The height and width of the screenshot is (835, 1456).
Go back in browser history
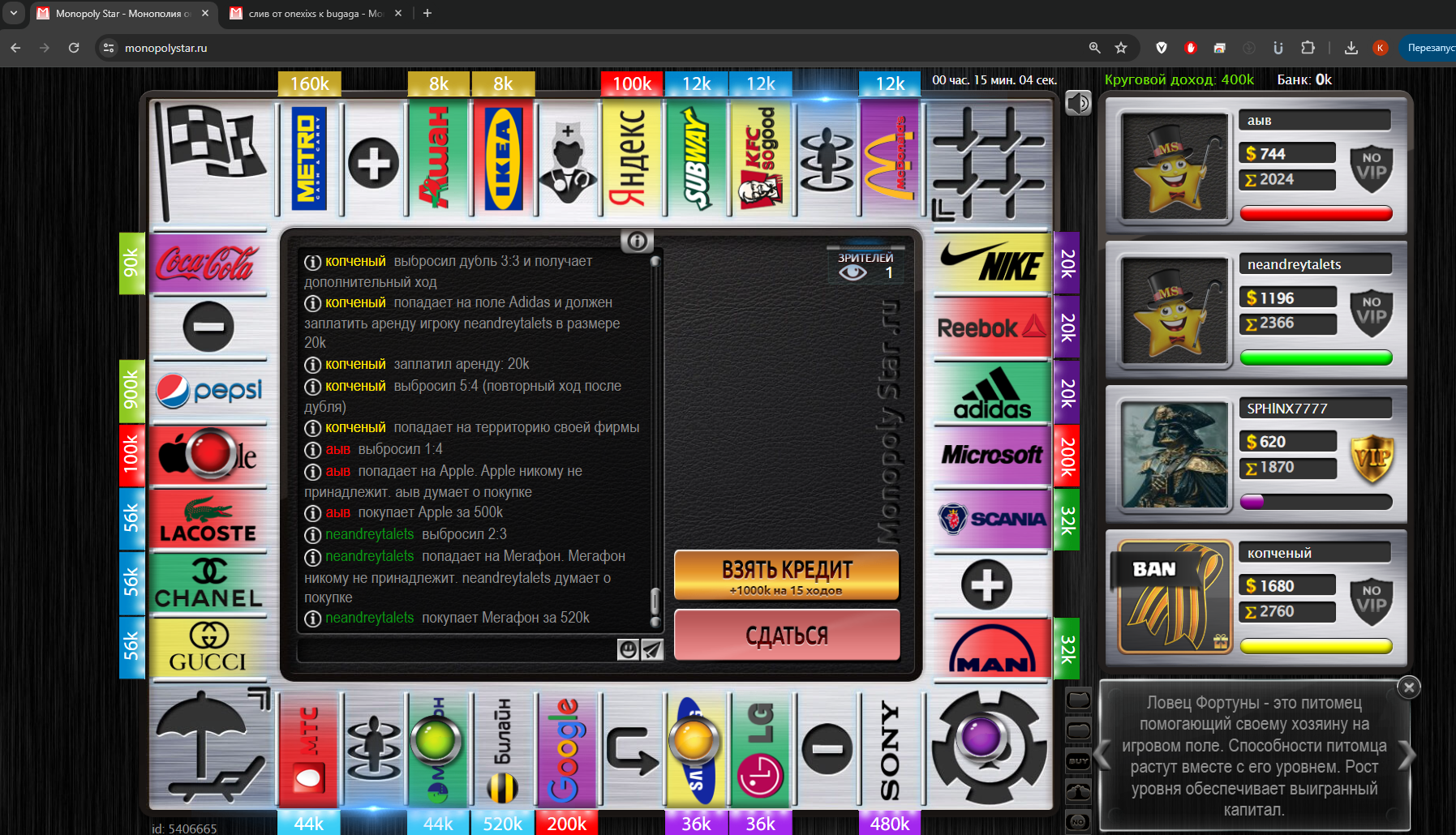pyautogui.click(x=15, y=48)
